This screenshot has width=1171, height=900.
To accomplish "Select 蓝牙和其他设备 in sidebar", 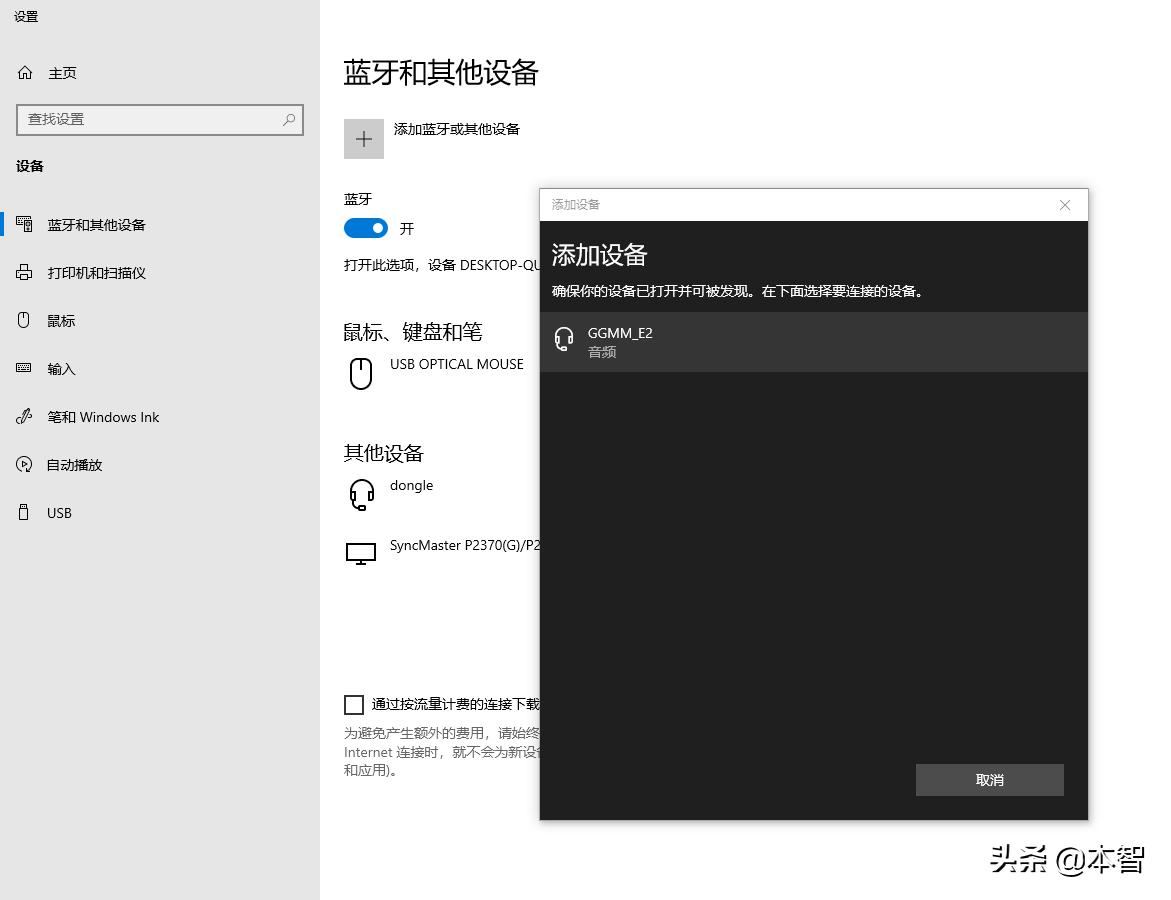I will coord(96,225).
